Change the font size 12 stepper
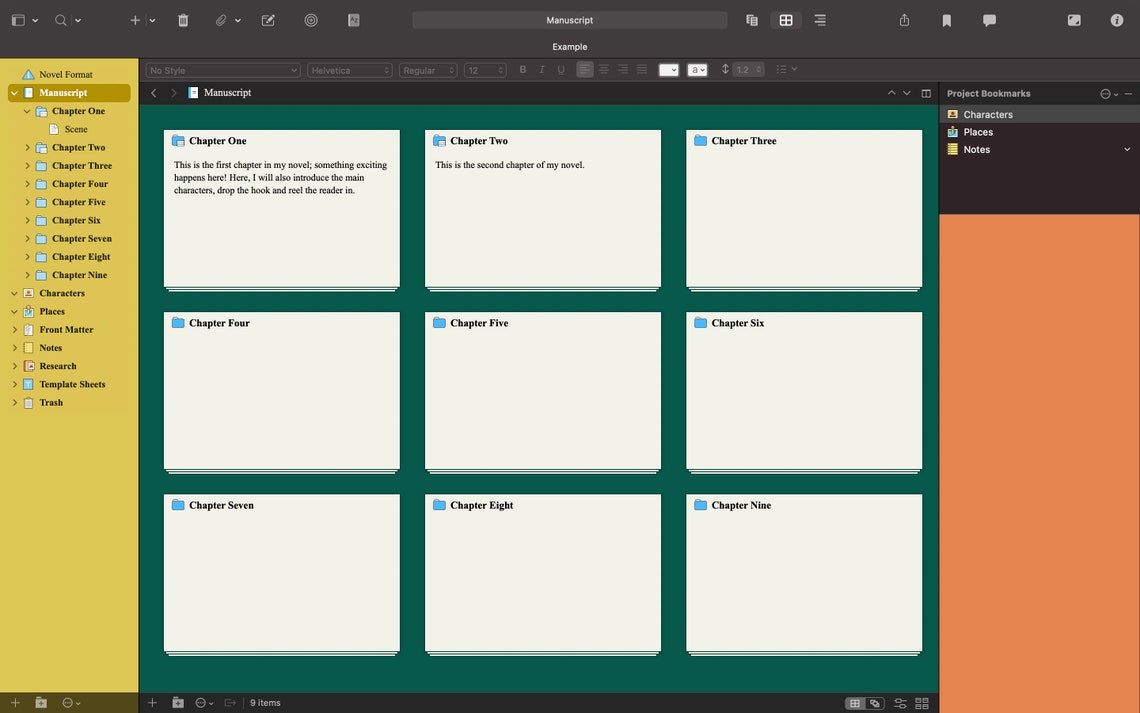Screen dimensions: 1140x713 pyautogui.click(x=500, y=70)
